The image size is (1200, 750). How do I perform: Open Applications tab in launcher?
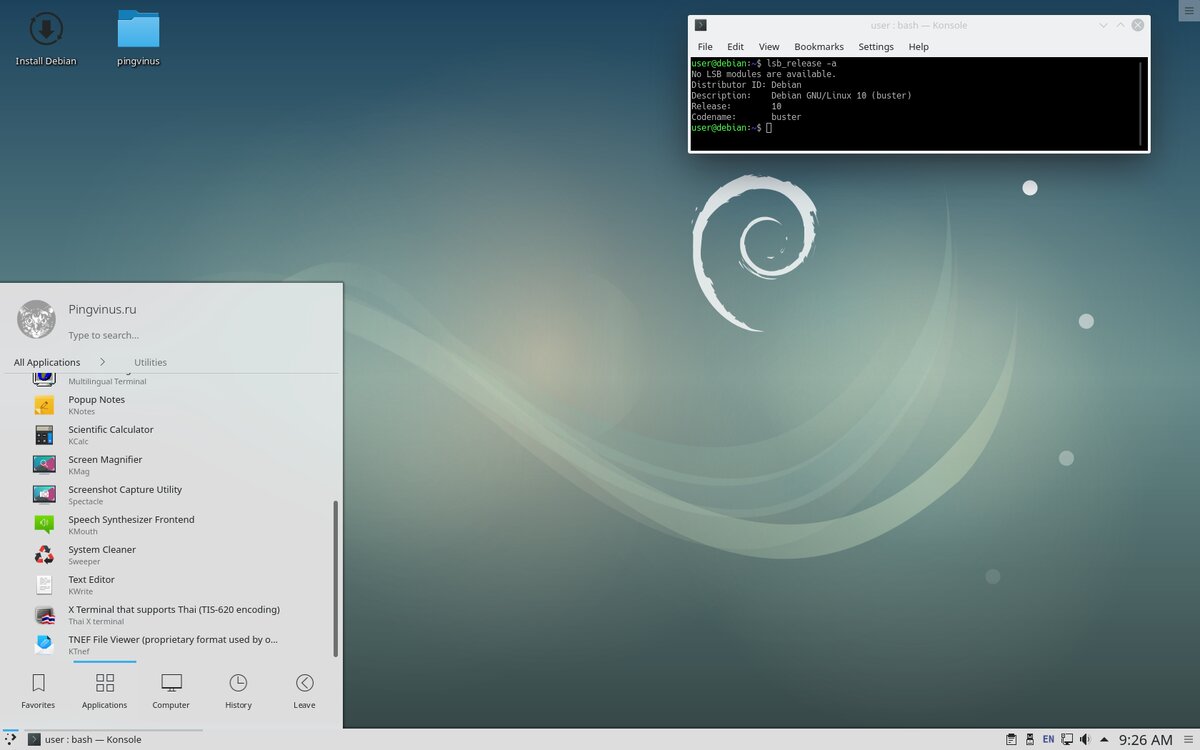point(105,690)
